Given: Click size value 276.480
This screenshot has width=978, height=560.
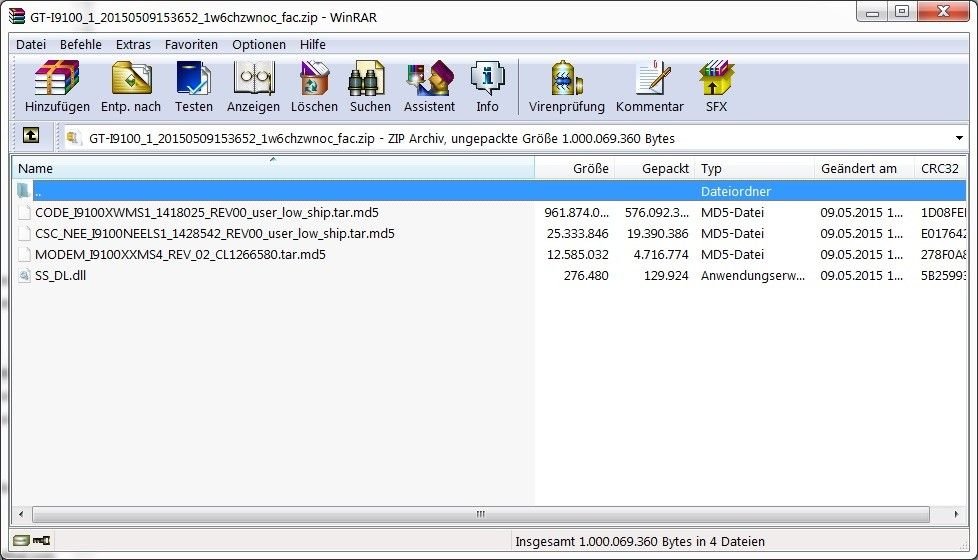Looking at the screenshot, I should coord(586,276).
